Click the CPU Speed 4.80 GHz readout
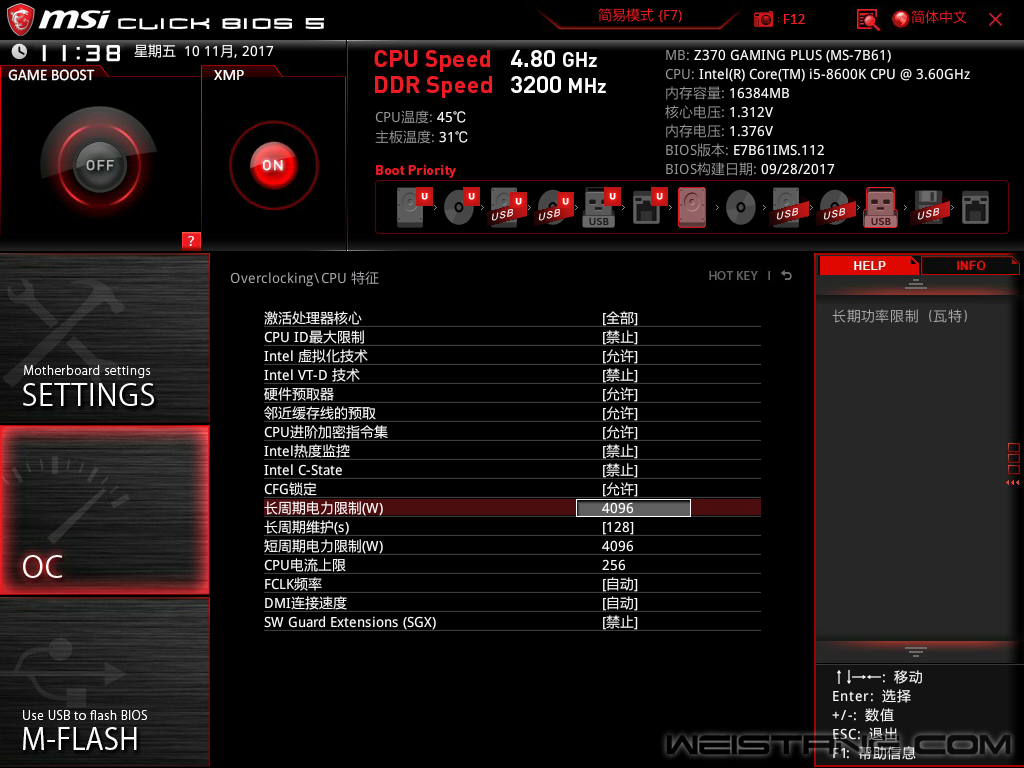 485,59
